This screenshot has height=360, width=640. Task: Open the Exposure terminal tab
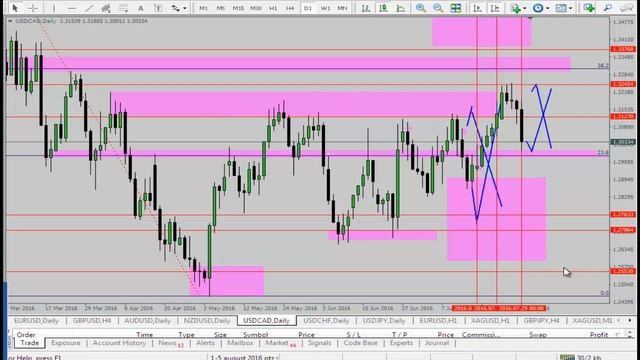tap(66, 343)
